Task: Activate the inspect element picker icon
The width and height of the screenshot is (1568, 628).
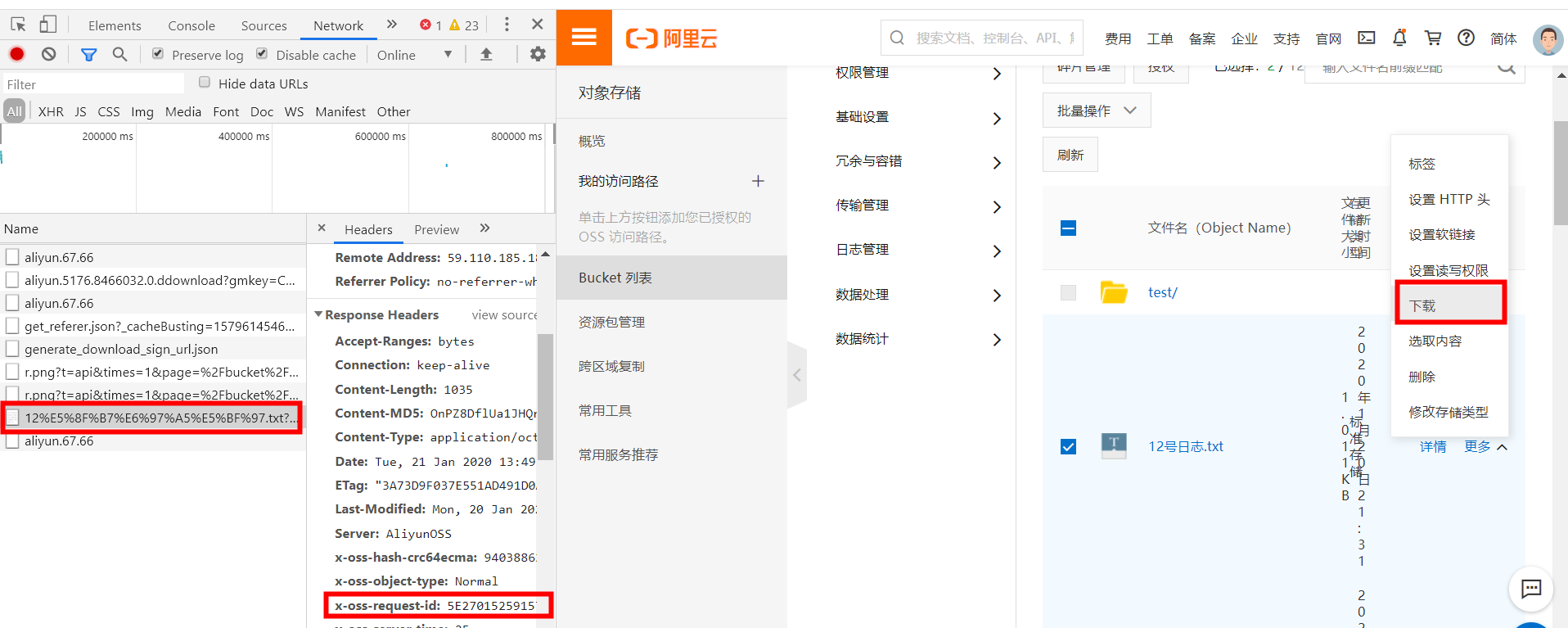Action: pos(18,25)
